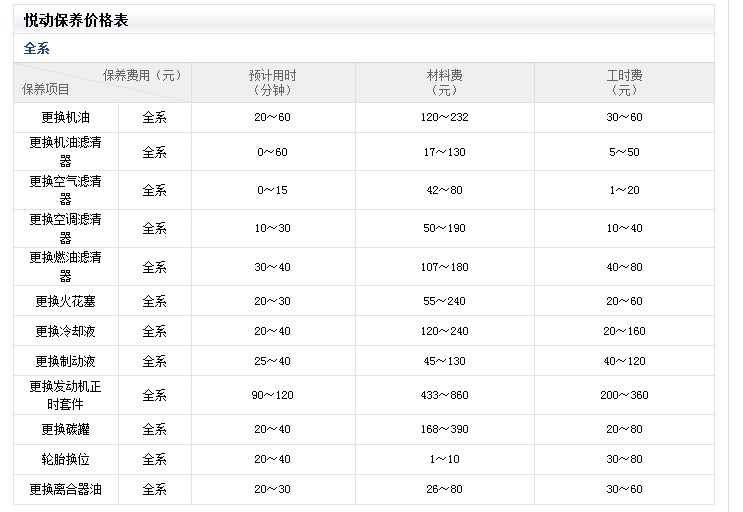Click the 0~15 time estimate cell
743x512 pixels.
(x=272, y=190)
